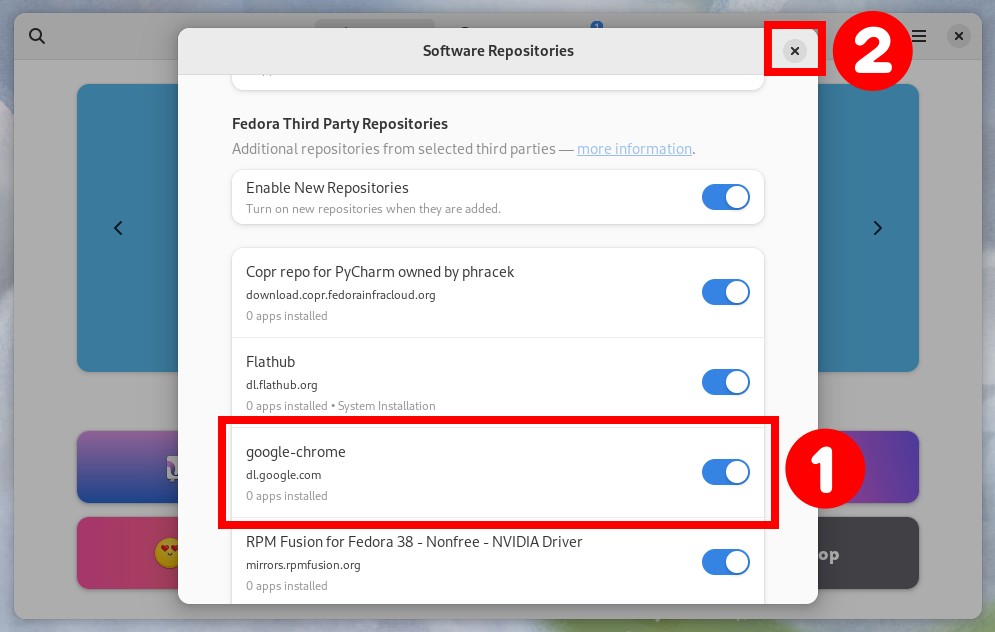
Task: Select the RPM Fusion NVIDIA Driver row
Action: (498, 561)
